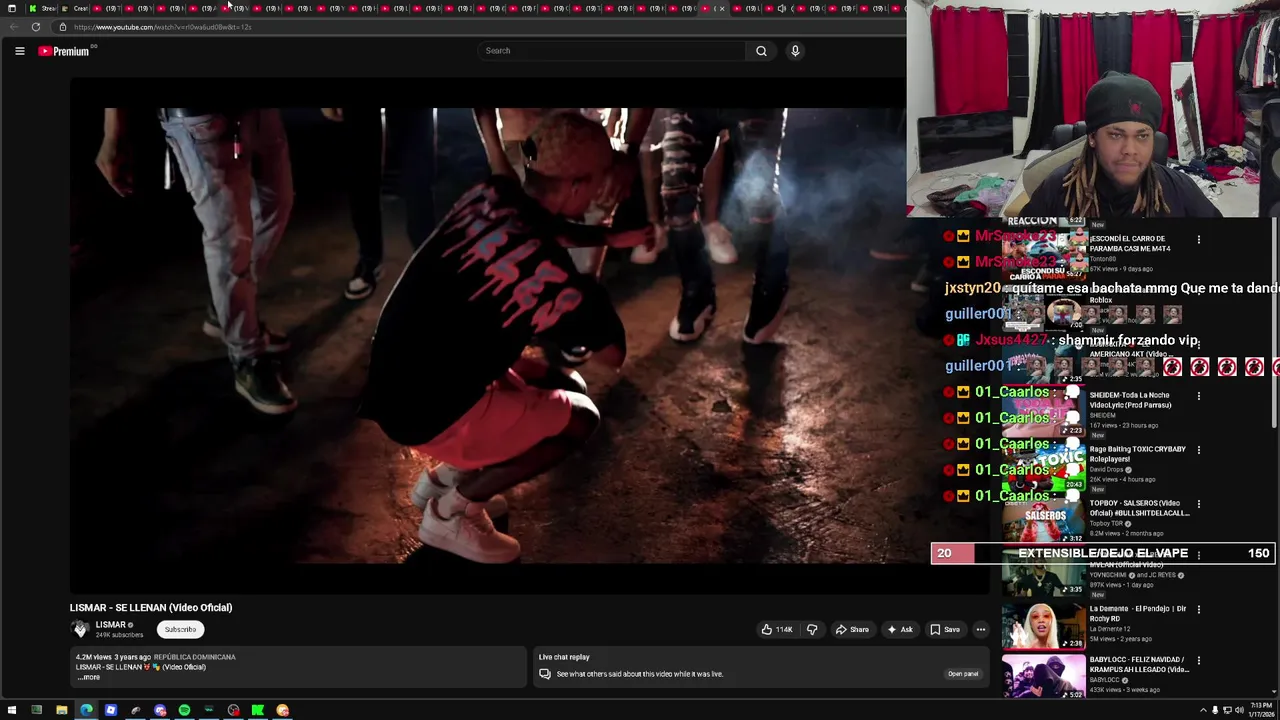
Task: Reload the page with browser refresh icon
Action: 36,27
